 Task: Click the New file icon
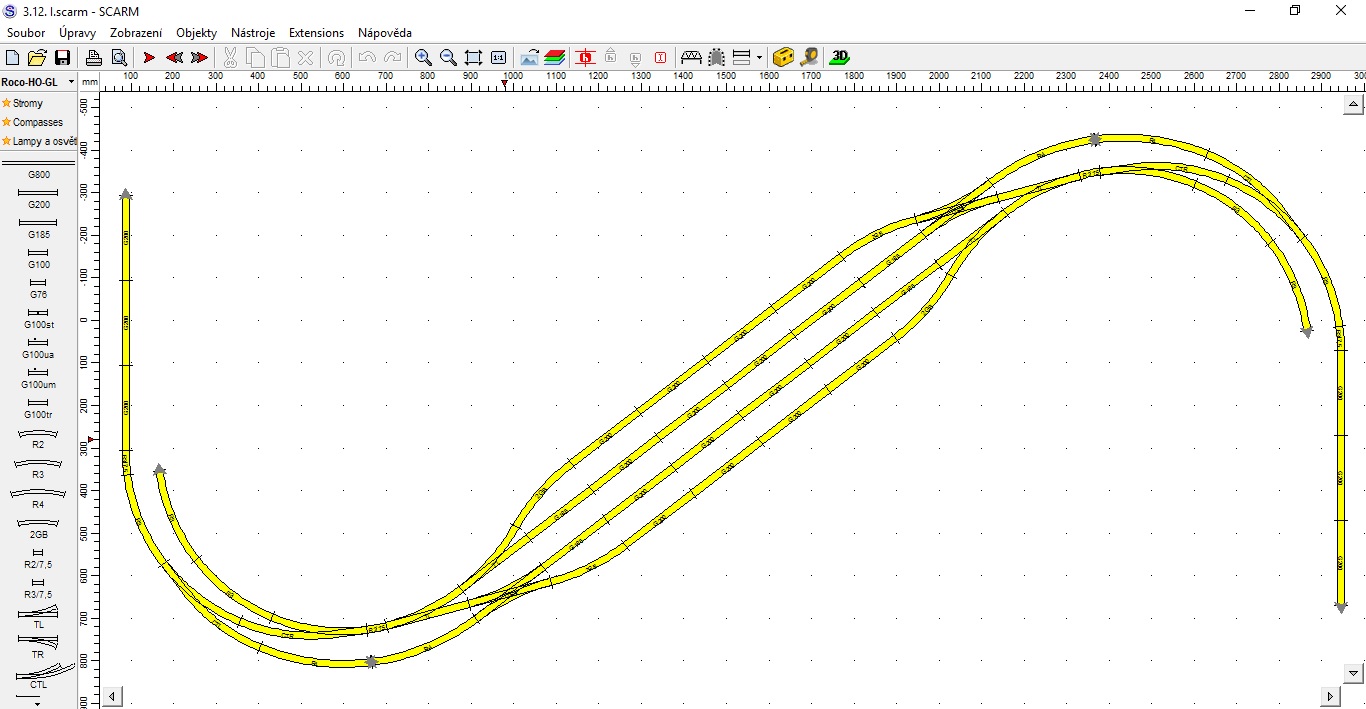[x=13, y=58]
